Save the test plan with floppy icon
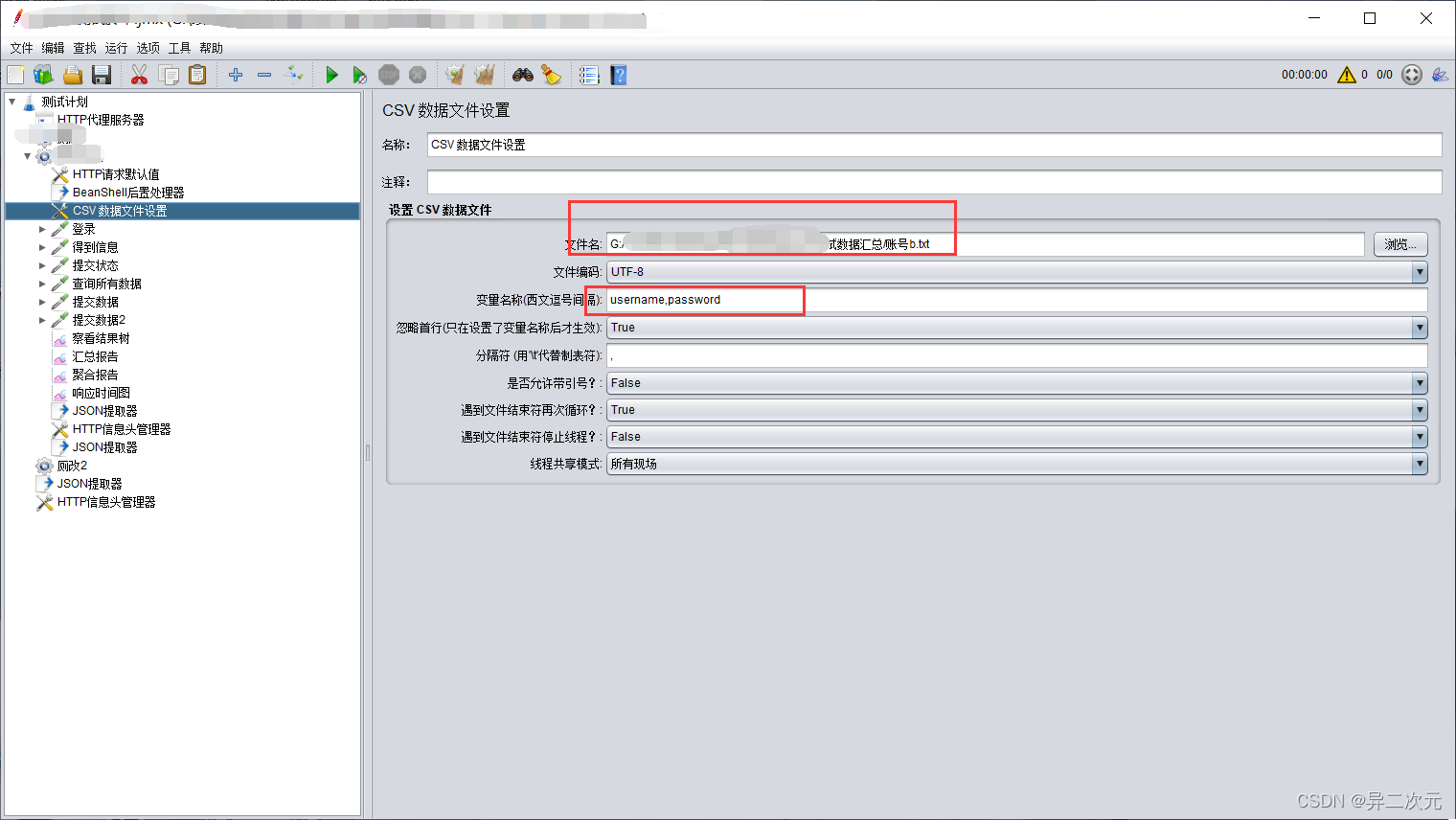This screenshot has height=820, width=1456. tap(102, 75)
